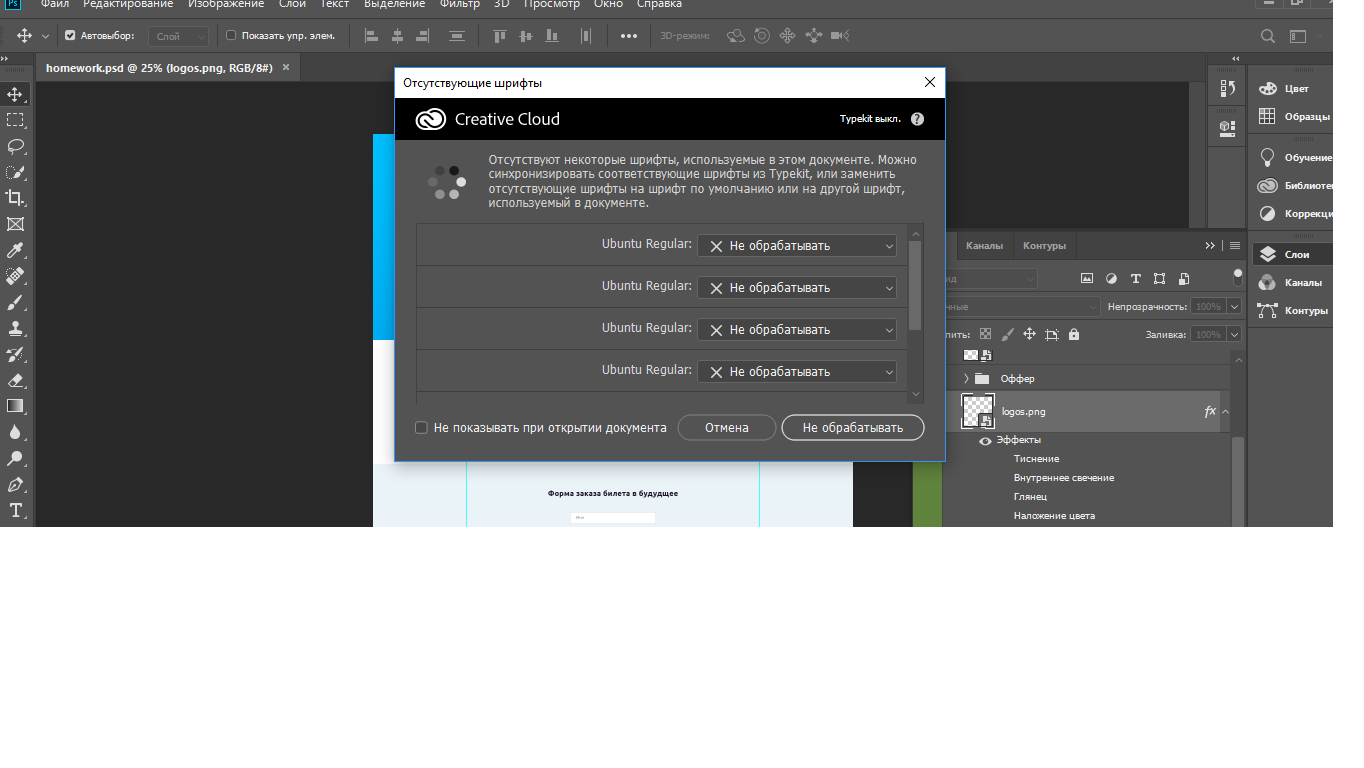Select the Crop tool
The width and height of the screenshot is (1364, 768).
tap(15, 198)
